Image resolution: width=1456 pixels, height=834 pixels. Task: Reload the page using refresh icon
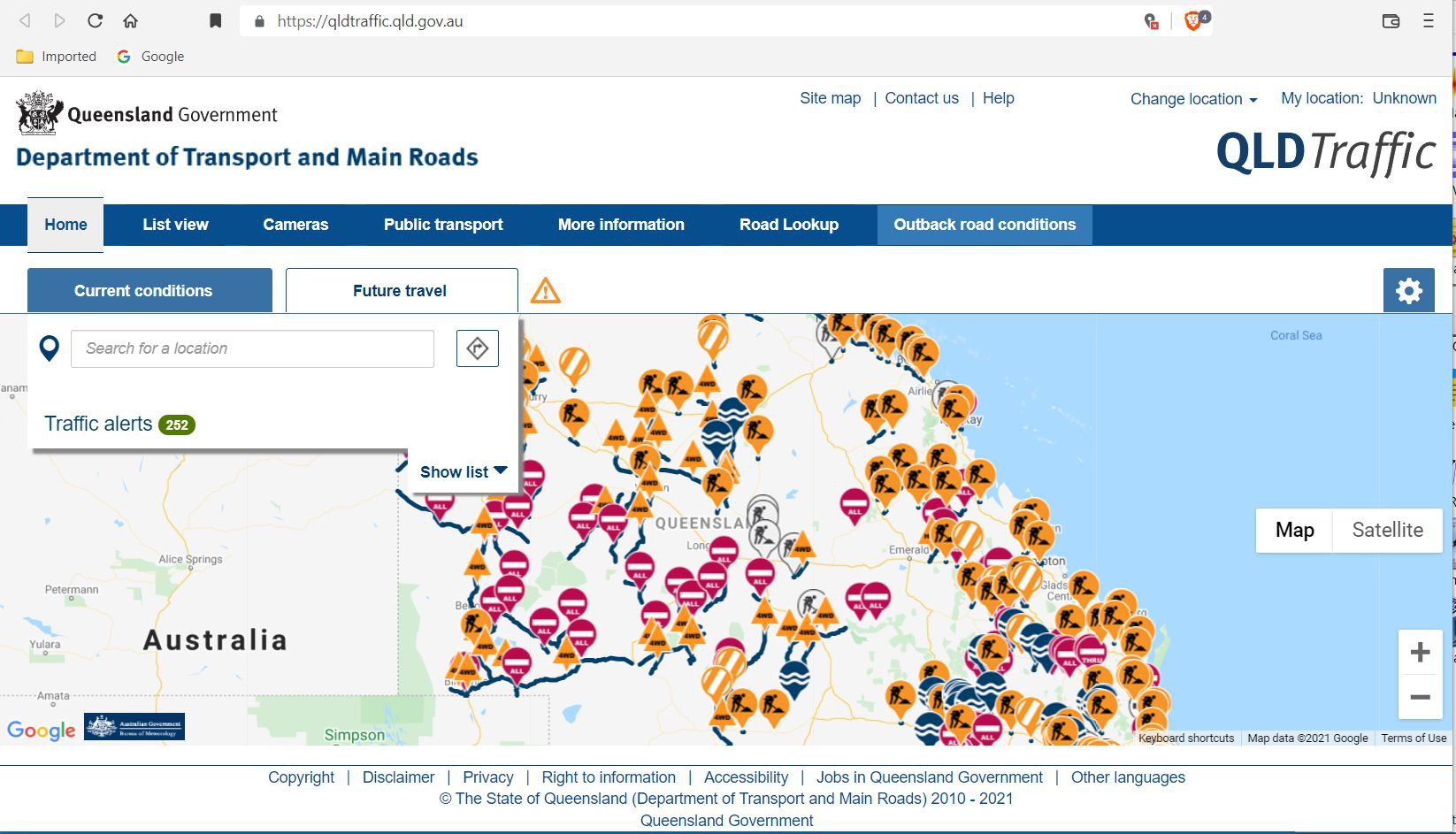click(96, 21)
